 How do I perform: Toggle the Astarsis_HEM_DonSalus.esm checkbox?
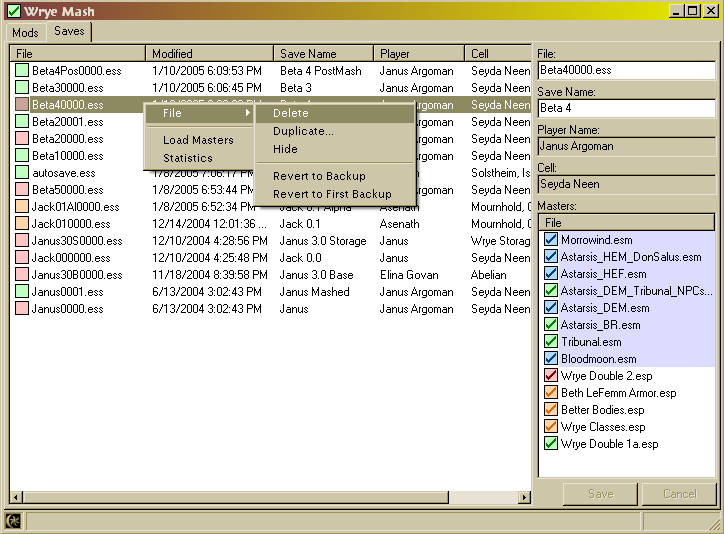(550, 257)
